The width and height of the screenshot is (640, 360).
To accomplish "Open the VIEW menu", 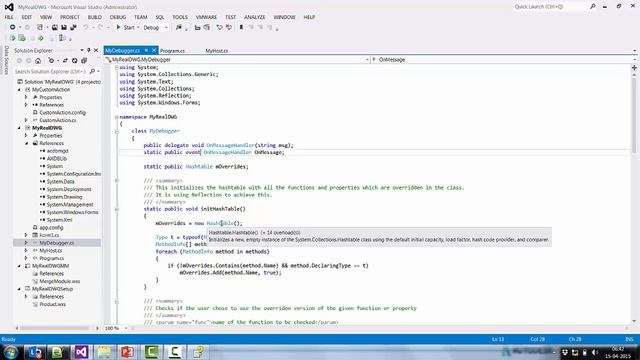I will [x=46, y=17].
